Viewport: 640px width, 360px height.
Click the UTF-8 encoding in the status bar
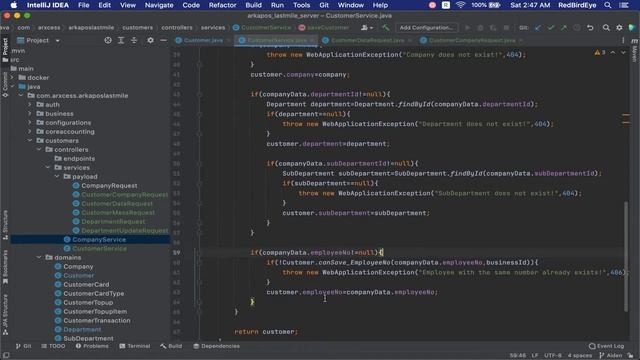click(x=553, y=356)
